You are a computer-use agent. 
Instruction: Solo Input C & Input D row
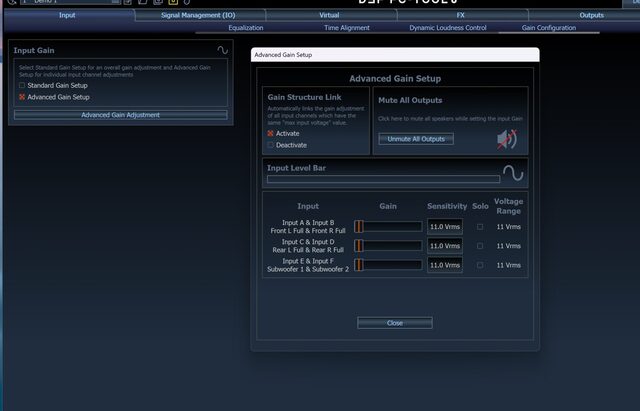(x=480, y=246)
